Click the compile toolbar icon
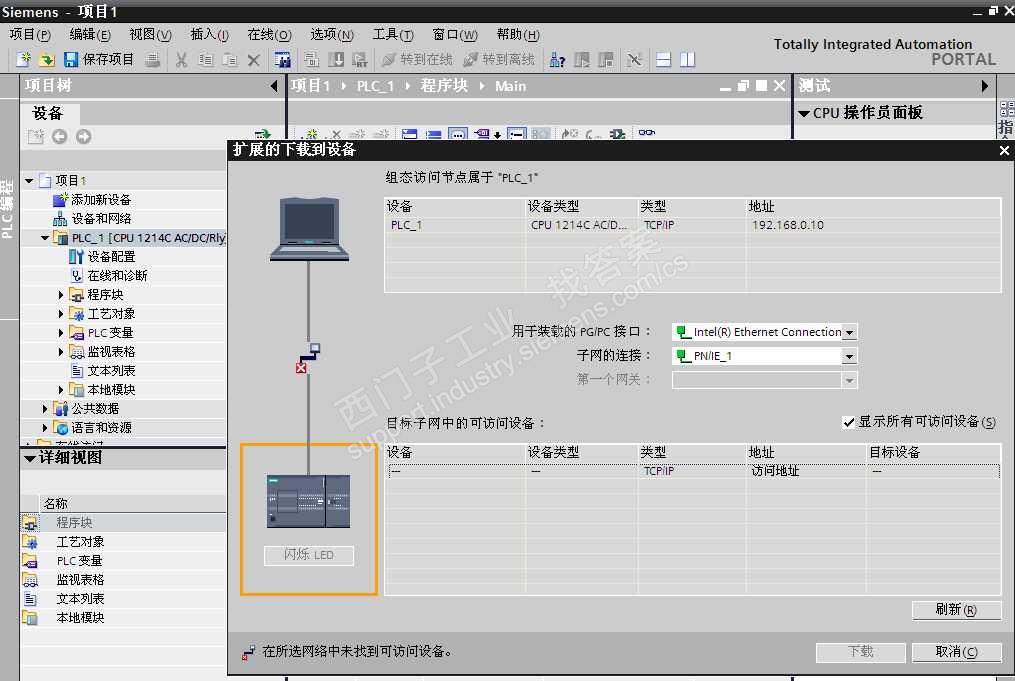This screenshot has width=1015, height=681. (x=312, y=60)
